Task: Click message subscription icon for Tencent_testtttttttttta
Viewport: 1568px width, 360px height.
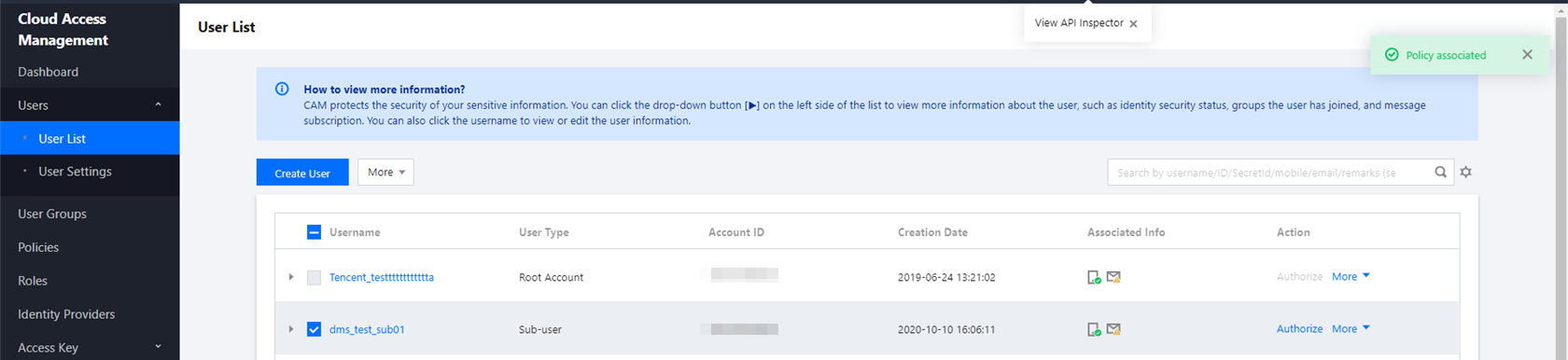Action: pos(1113,277)
